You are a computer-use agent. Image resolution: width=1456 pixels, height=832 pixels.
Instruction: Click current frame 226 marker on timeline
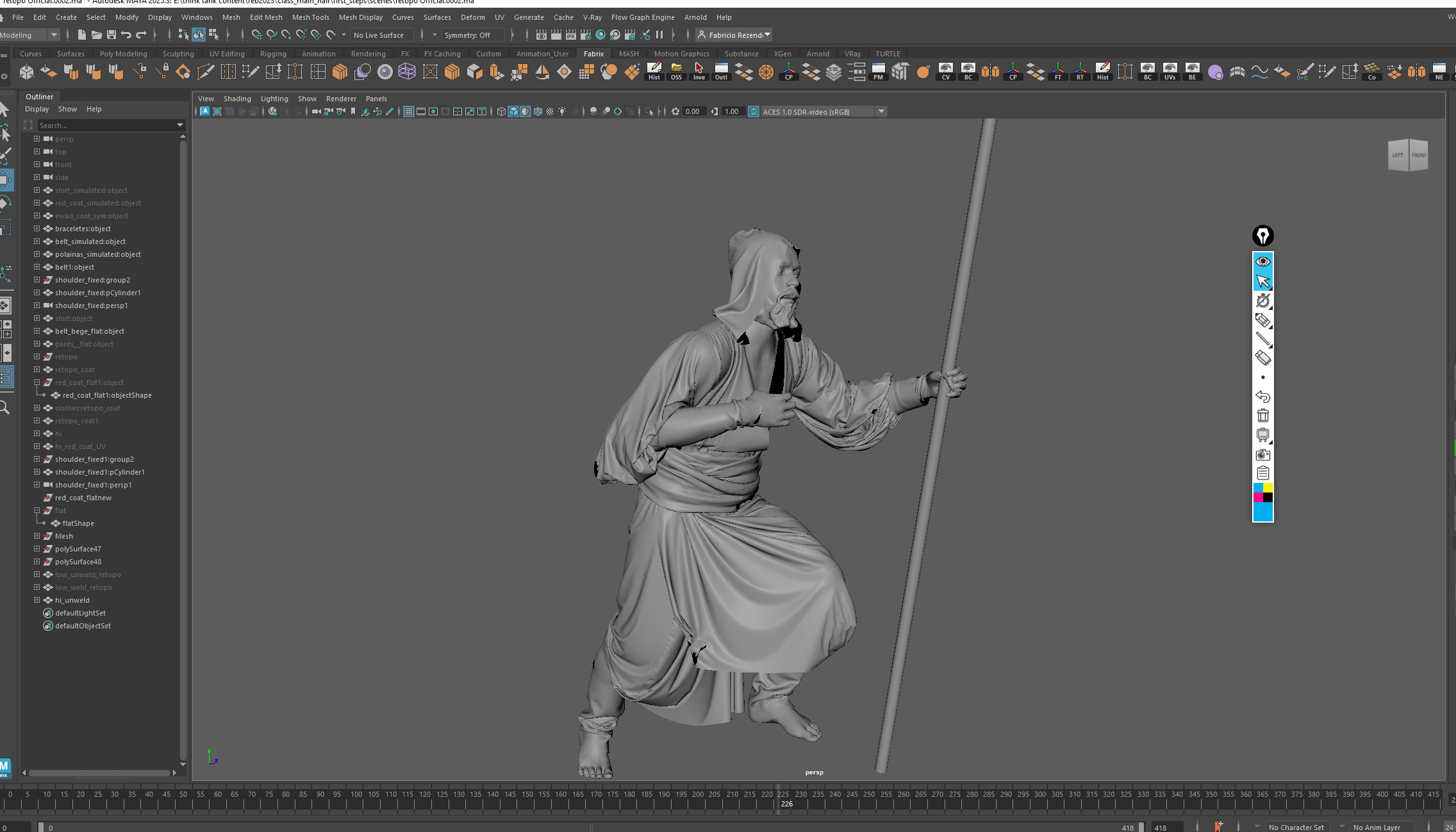click(786, 803)
